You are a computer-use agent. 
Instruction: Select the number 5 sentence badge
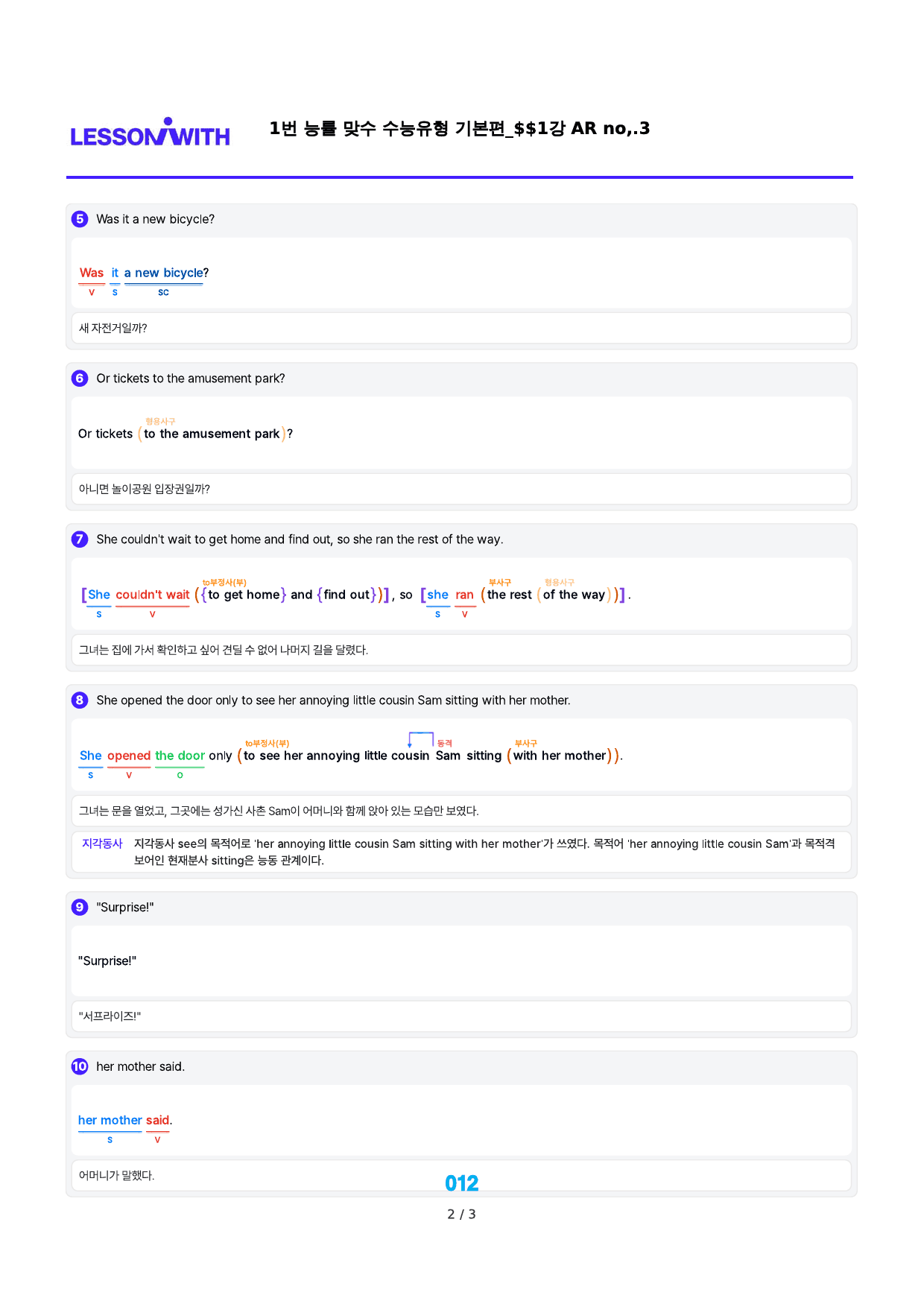point(80,219)
